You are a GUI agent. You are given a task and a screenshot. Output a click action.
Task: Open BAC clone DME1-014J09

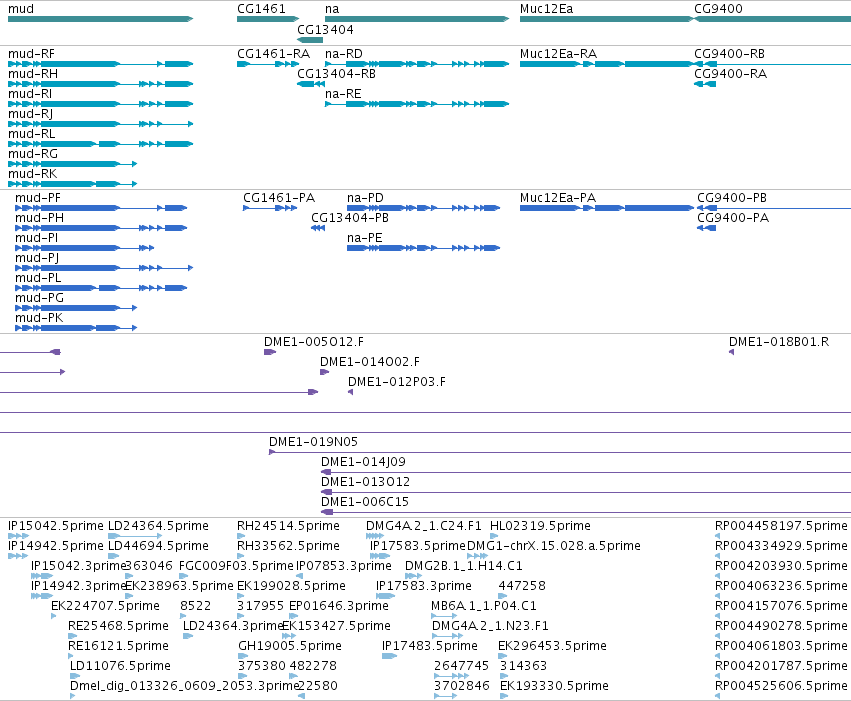coord(586,472)
